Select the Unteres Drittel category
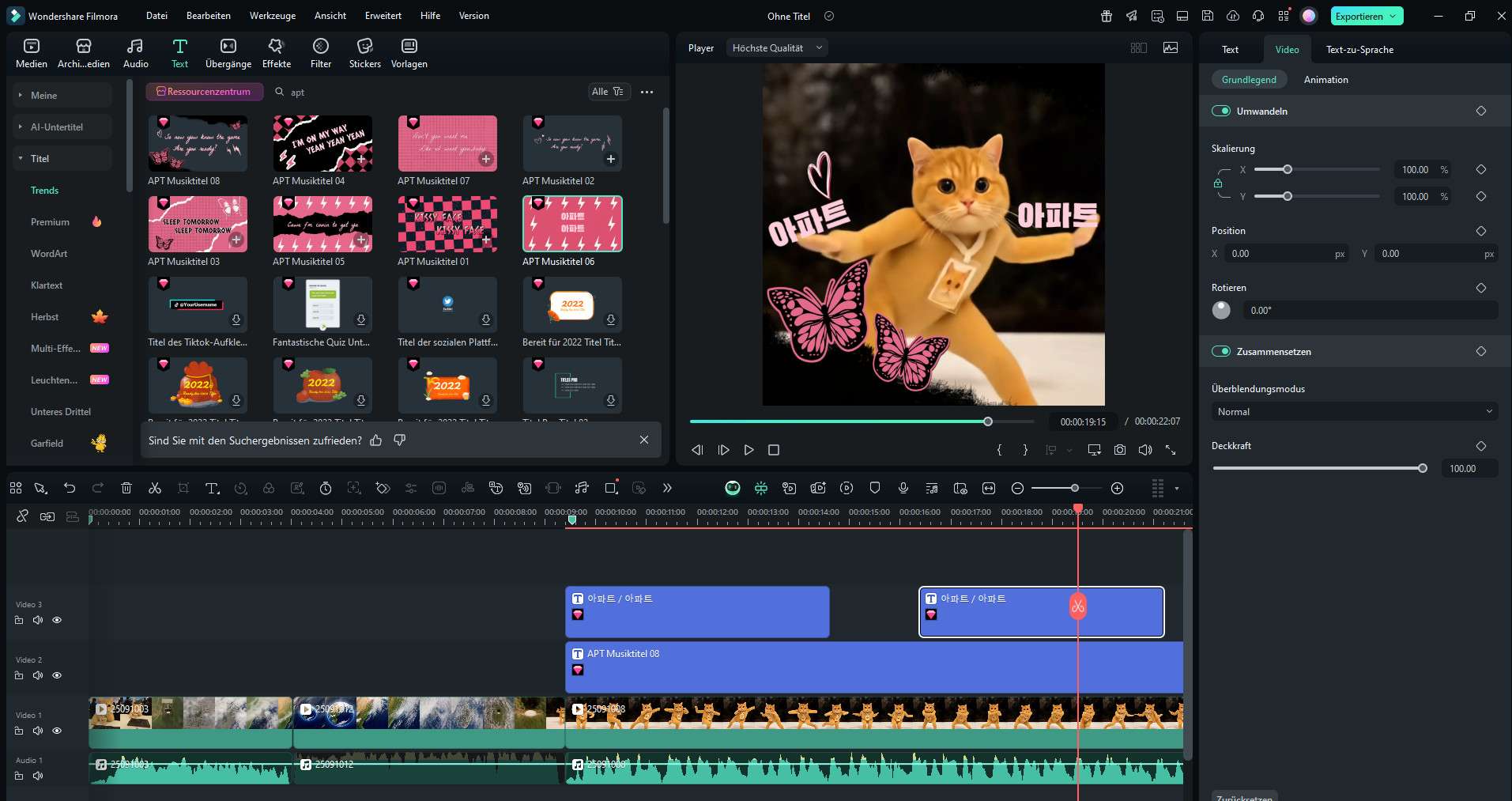The height and width of the screenshot is (801, 1512). (x=61, y=412)
